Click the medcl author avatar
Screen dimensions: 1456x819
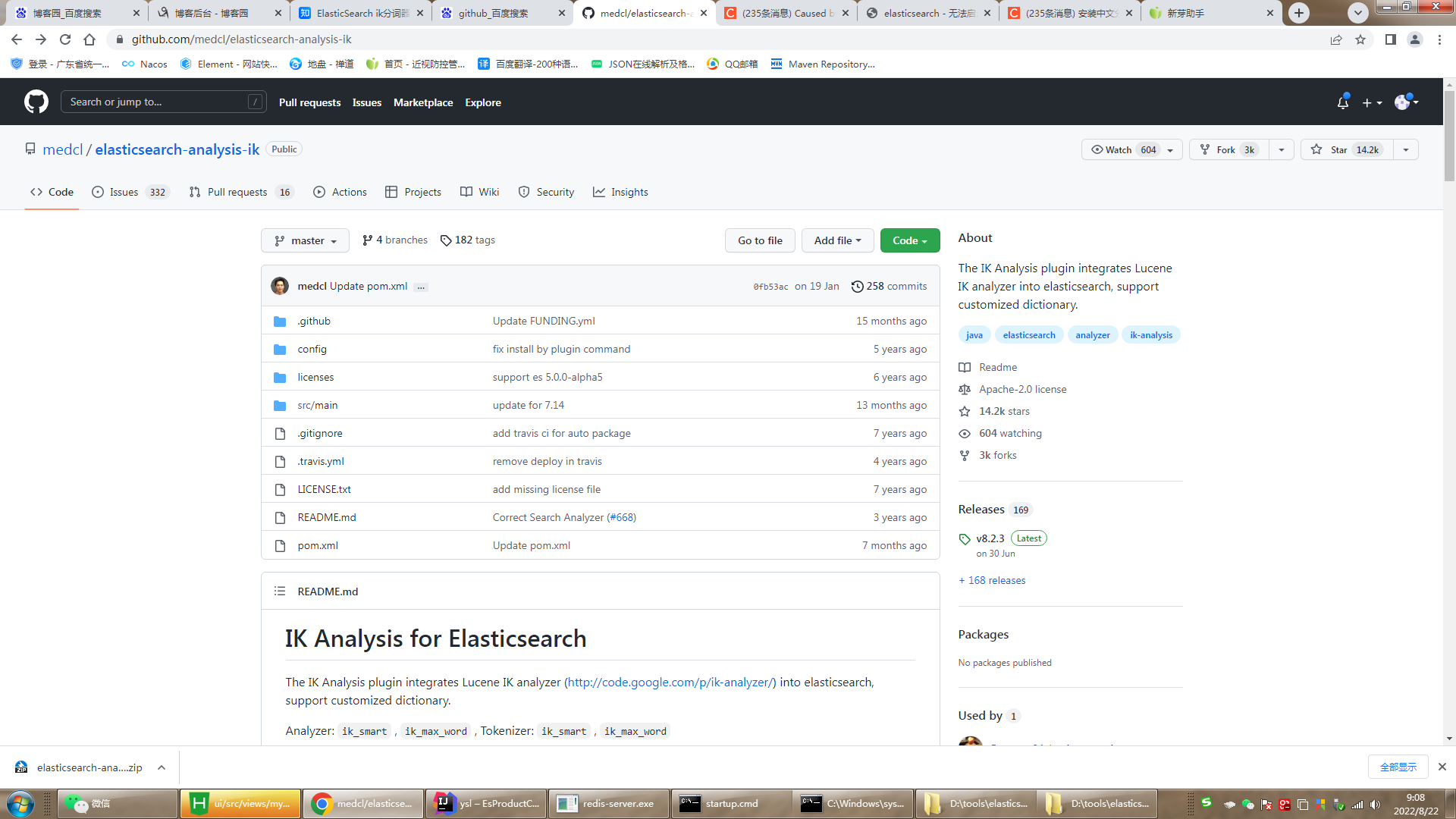pos(280,286)
